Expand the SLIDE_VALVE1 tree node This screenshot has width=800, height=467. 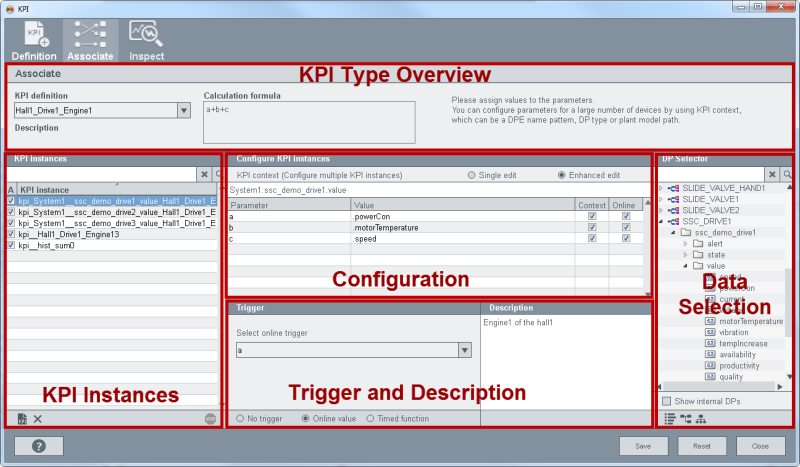(661, 199)
